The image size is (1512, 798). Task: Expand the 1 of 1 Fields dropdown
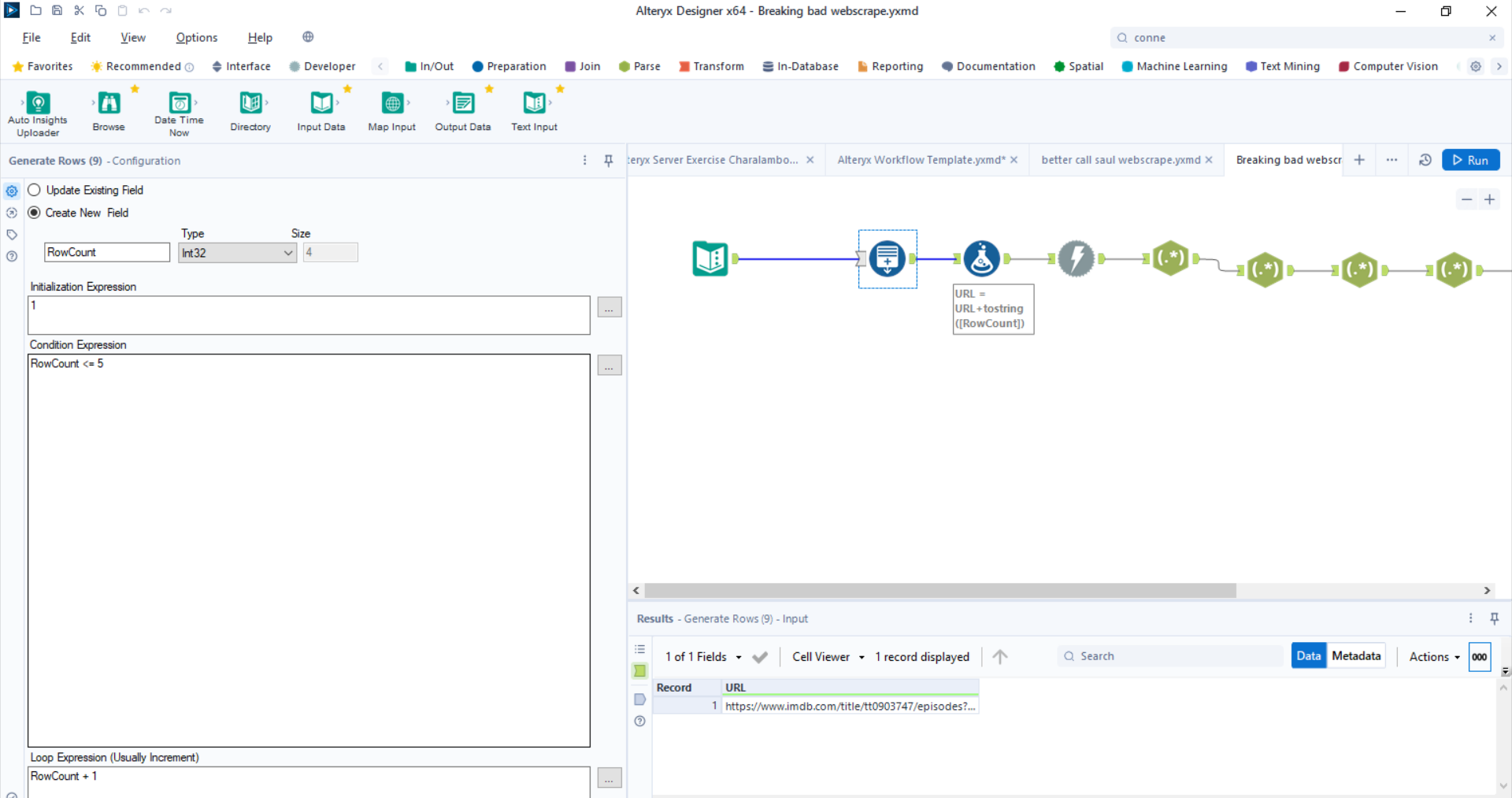pyautogui.click(x=703, y=657)
